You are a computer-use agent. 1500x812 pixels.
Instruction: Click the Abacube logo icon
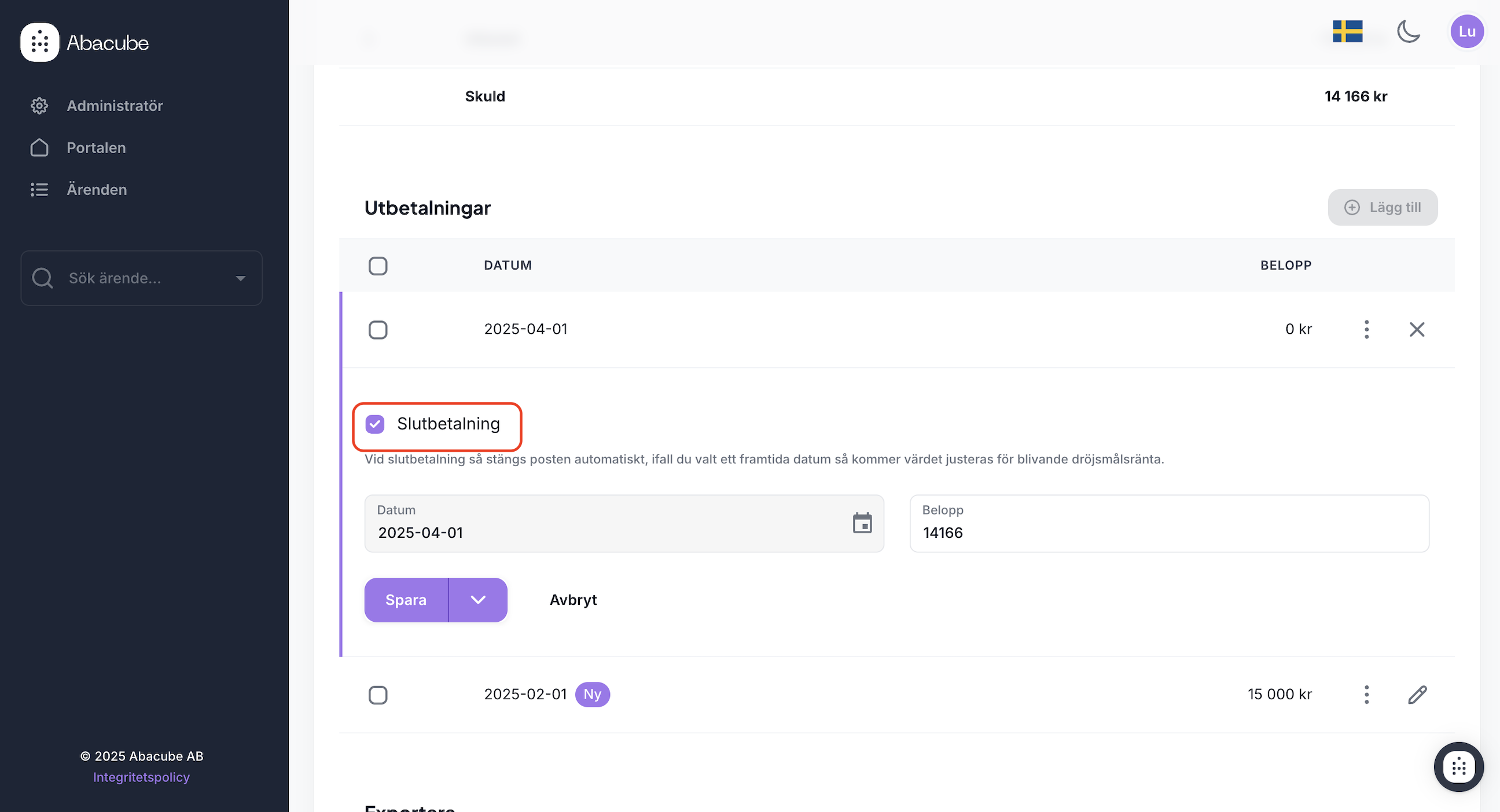[x=39, y=42]
